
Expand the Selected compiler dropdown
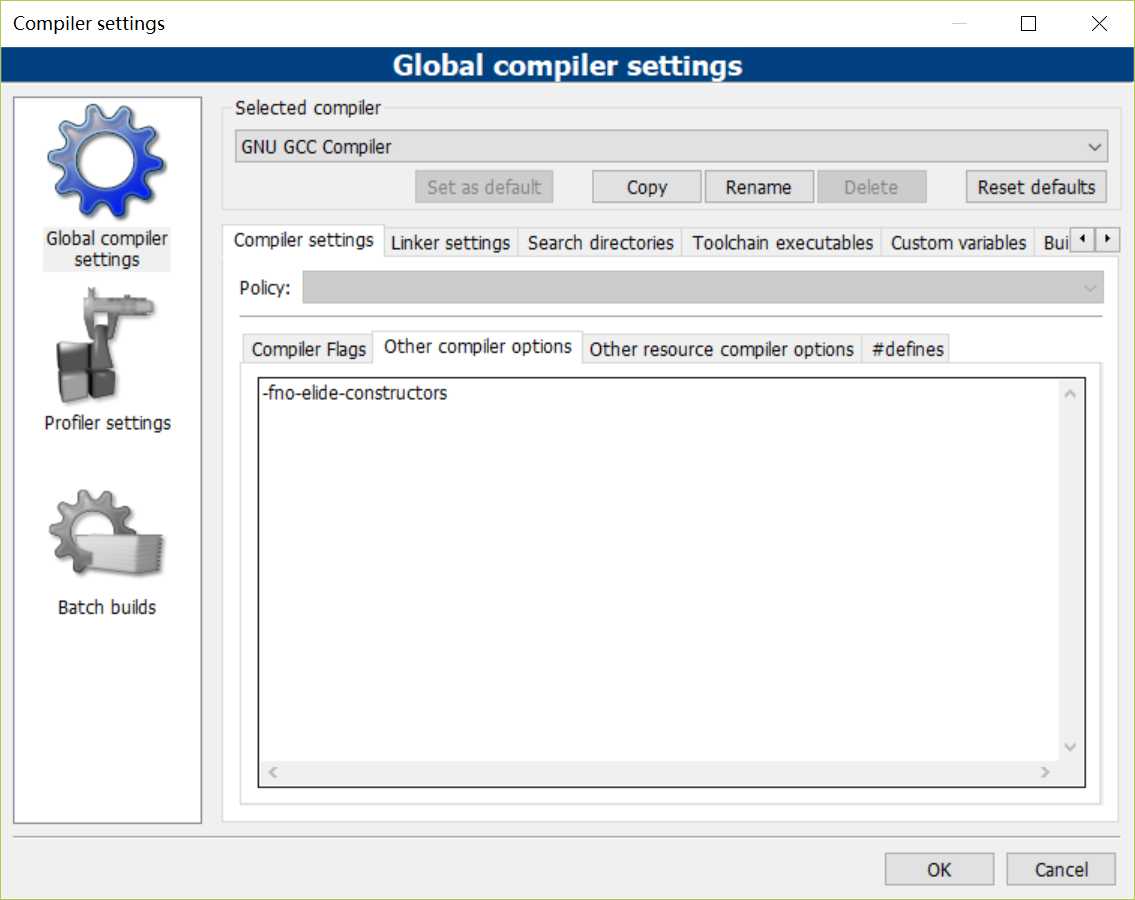pos(671,146)
